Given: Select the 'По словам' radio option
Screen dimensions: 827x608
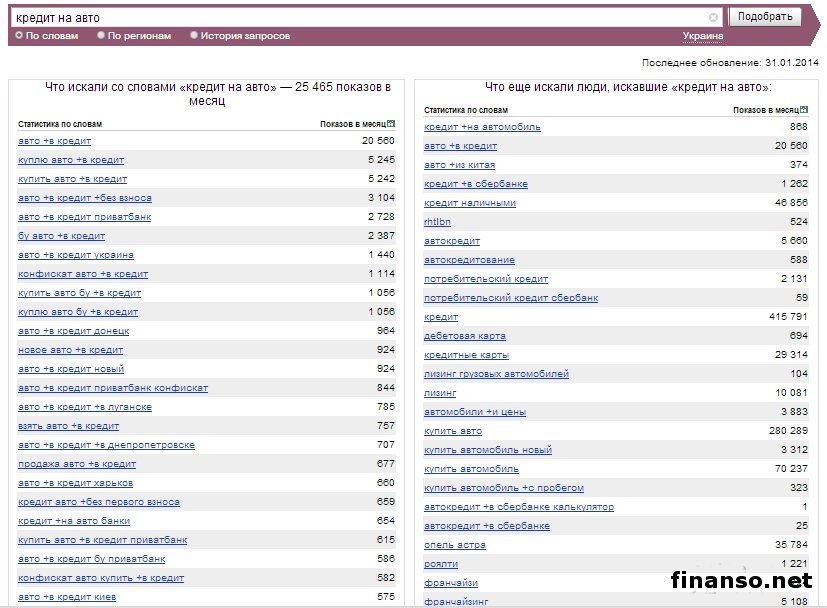Looking at the screenshot, I should click(x=19, y=35).
